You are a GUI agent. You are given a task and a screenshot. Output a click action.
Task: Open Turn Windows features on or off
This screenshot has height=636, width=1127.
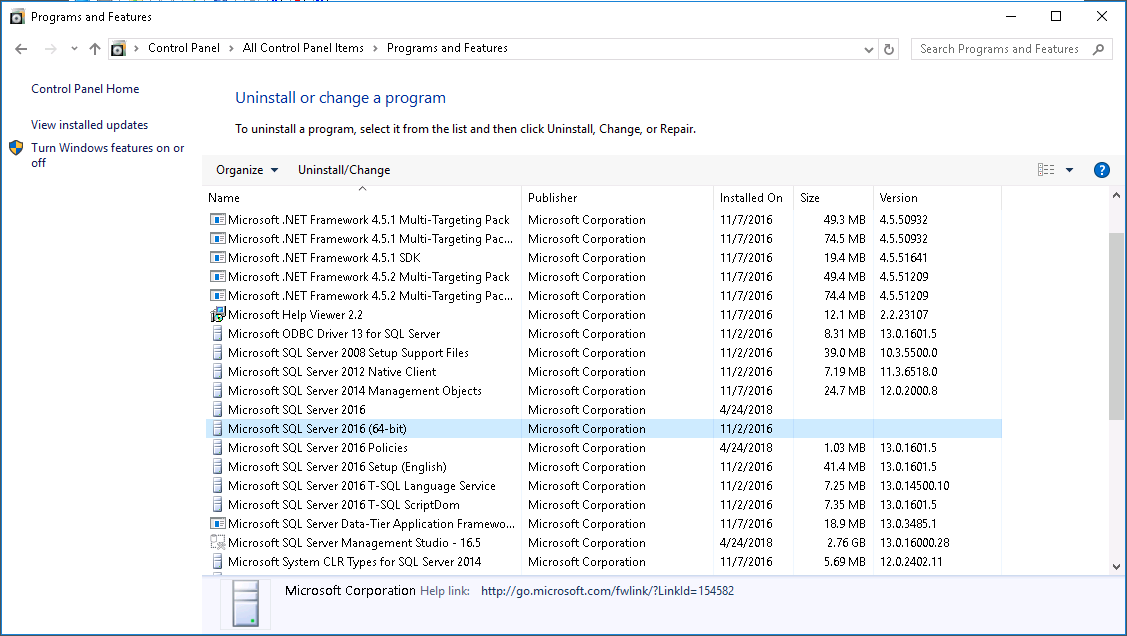(x=108, y=155)
